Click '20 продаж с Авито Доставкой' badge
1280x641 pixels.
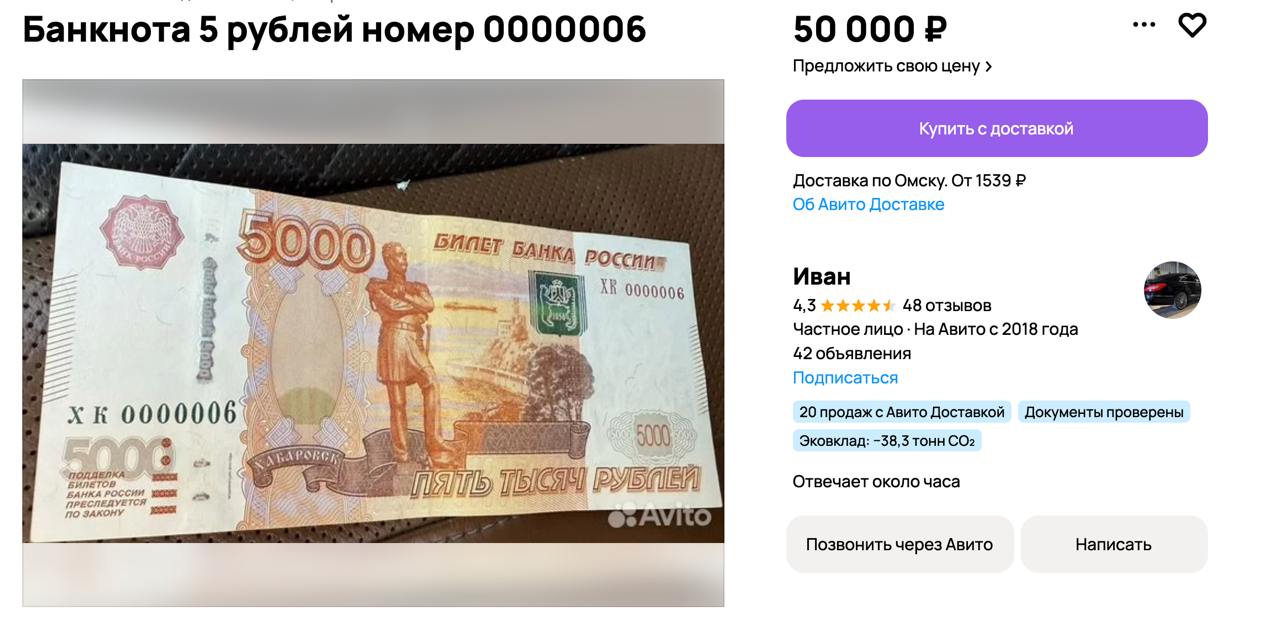(x=902, y=412)
